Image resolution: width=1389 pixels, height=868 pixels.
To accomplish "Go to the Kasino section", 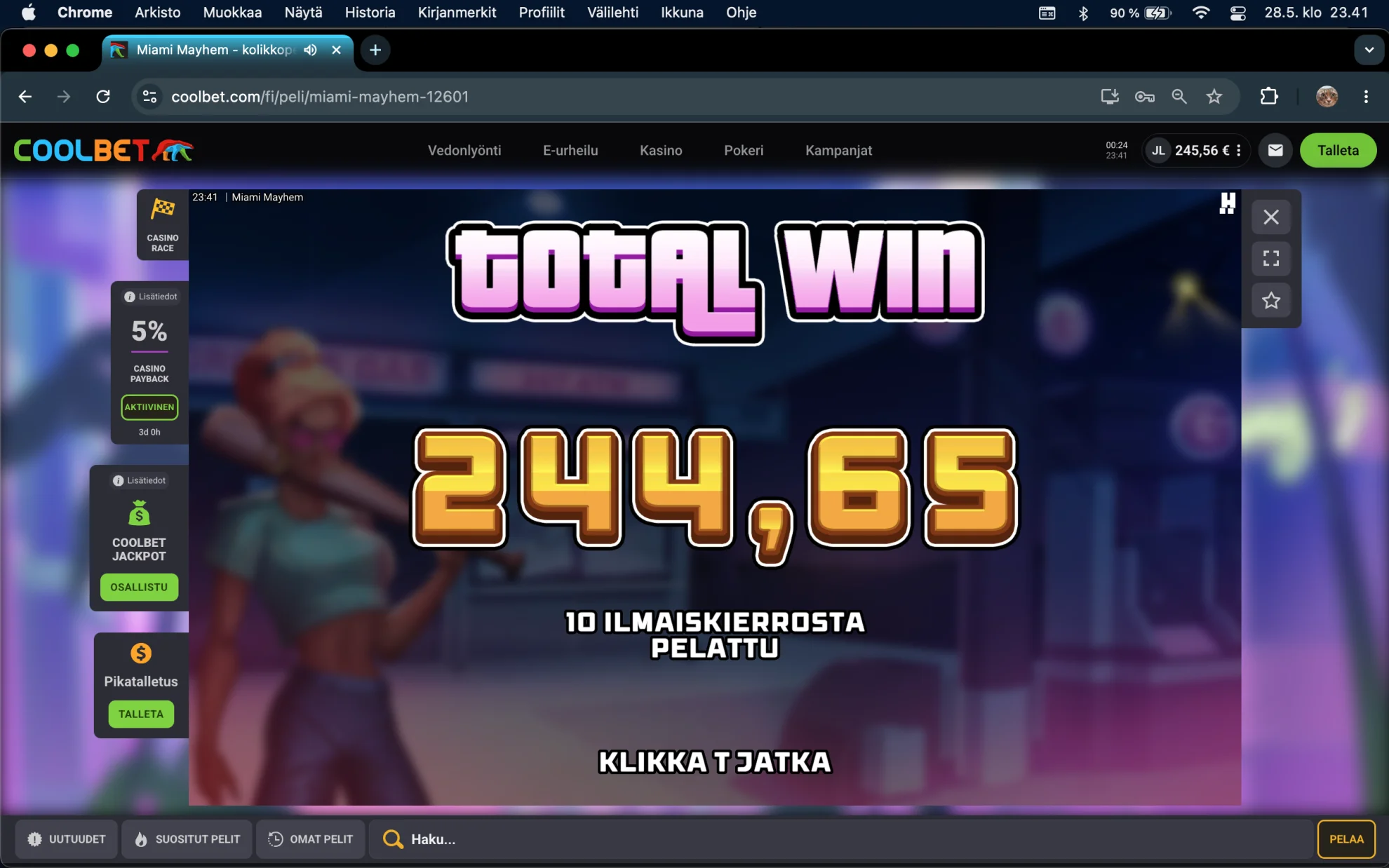I will pos(661,151).
